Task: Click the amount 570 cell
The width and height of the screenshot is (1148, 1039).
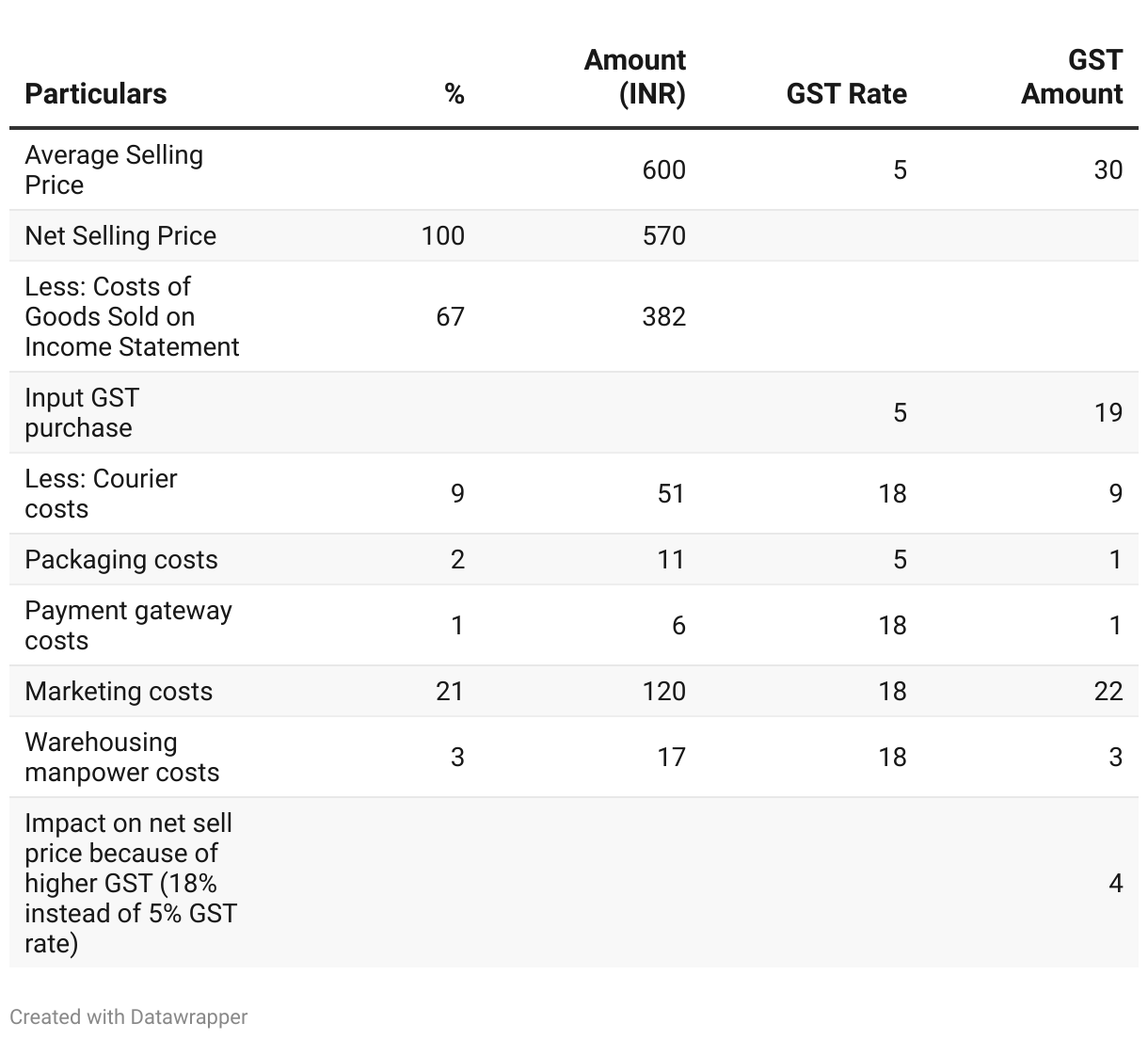Action: [x=663, y=235]
